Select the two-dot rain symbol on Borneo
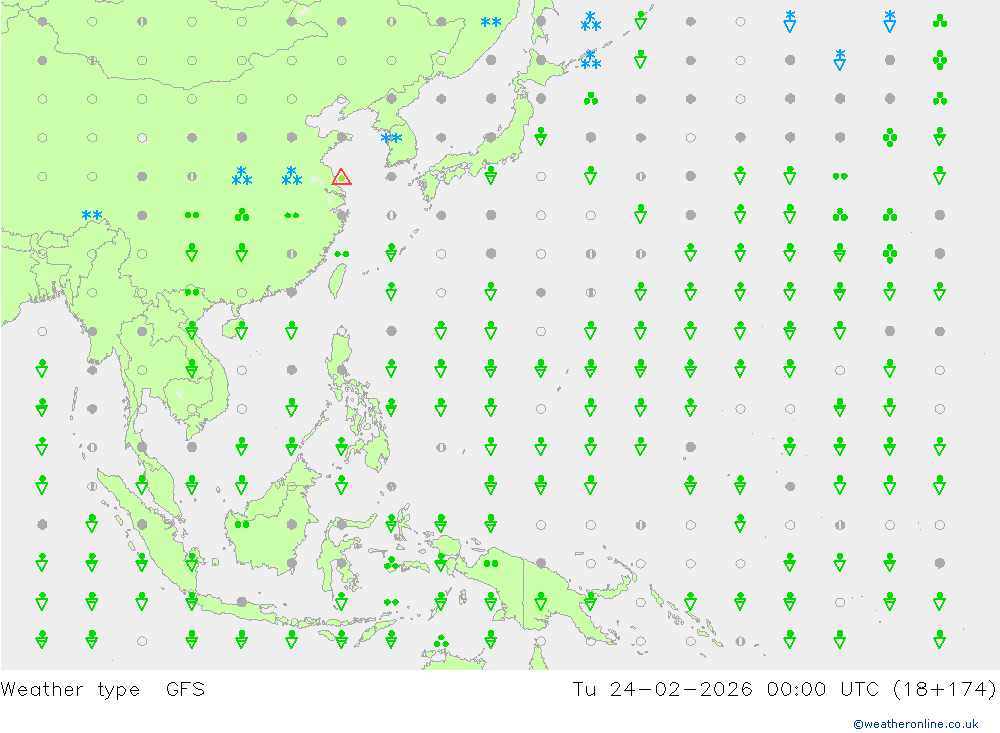The image size is (1000, 733). (242, 524)
